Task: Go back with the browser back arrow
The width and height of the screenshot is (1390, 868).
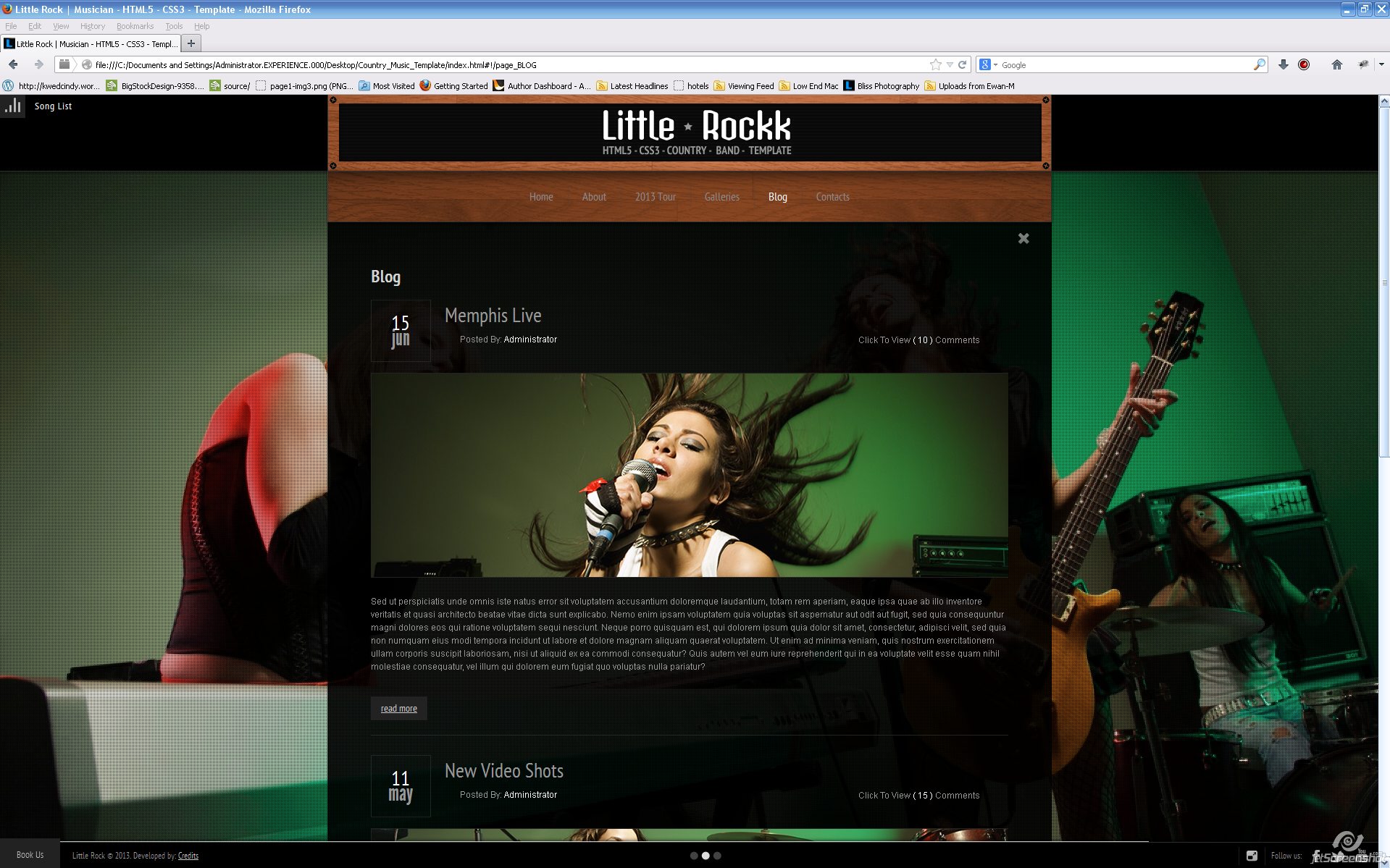Action: pos(13,64)
